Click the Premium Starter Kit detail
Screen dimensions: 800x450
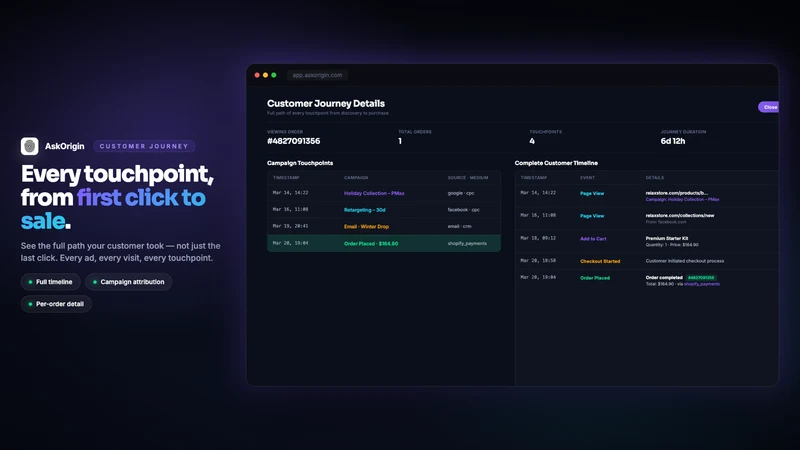click(667, 238)
